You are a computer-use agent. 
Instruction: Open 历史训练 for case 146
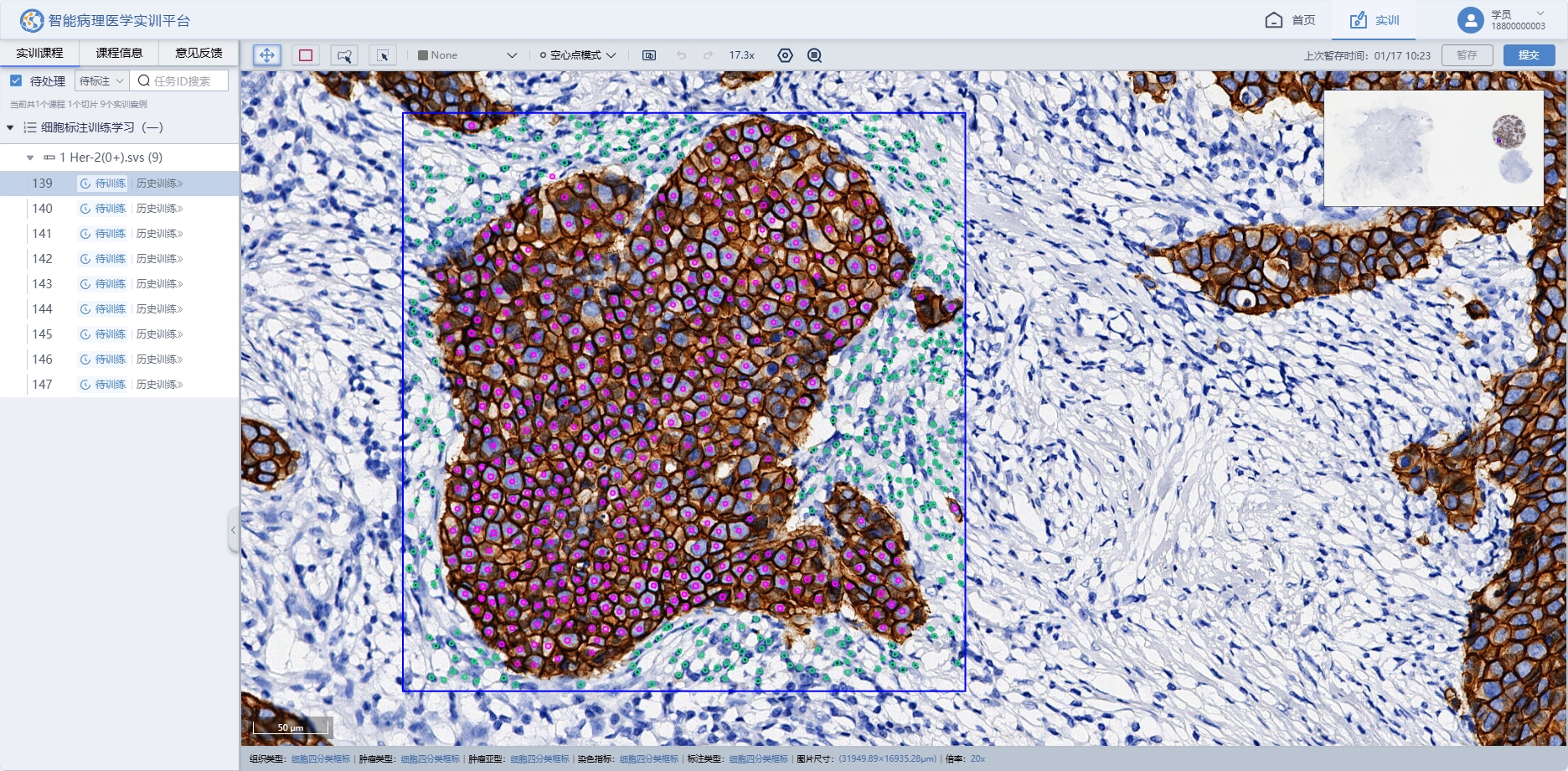[159, 360]
